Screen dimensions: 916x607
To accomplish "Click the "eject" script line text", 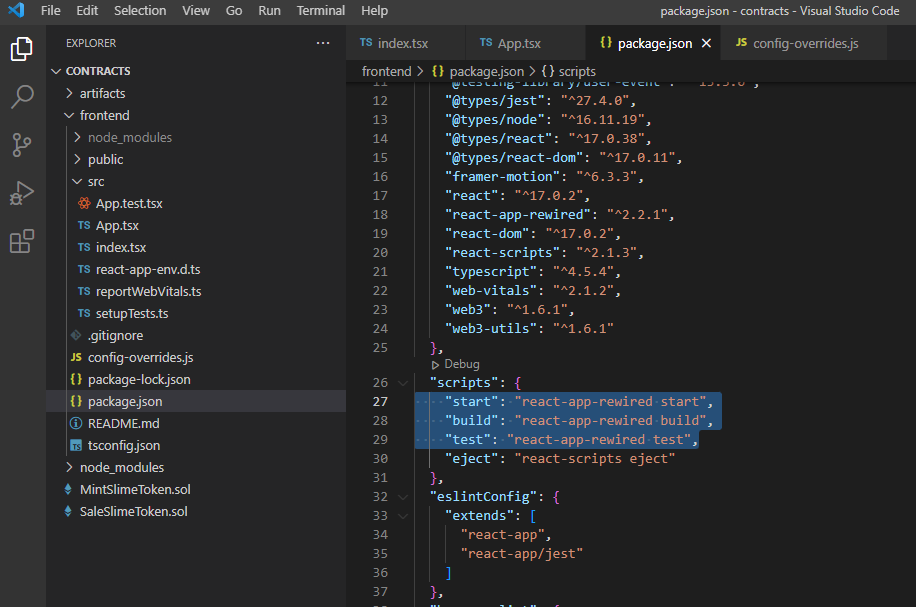I will coord(560,459).
